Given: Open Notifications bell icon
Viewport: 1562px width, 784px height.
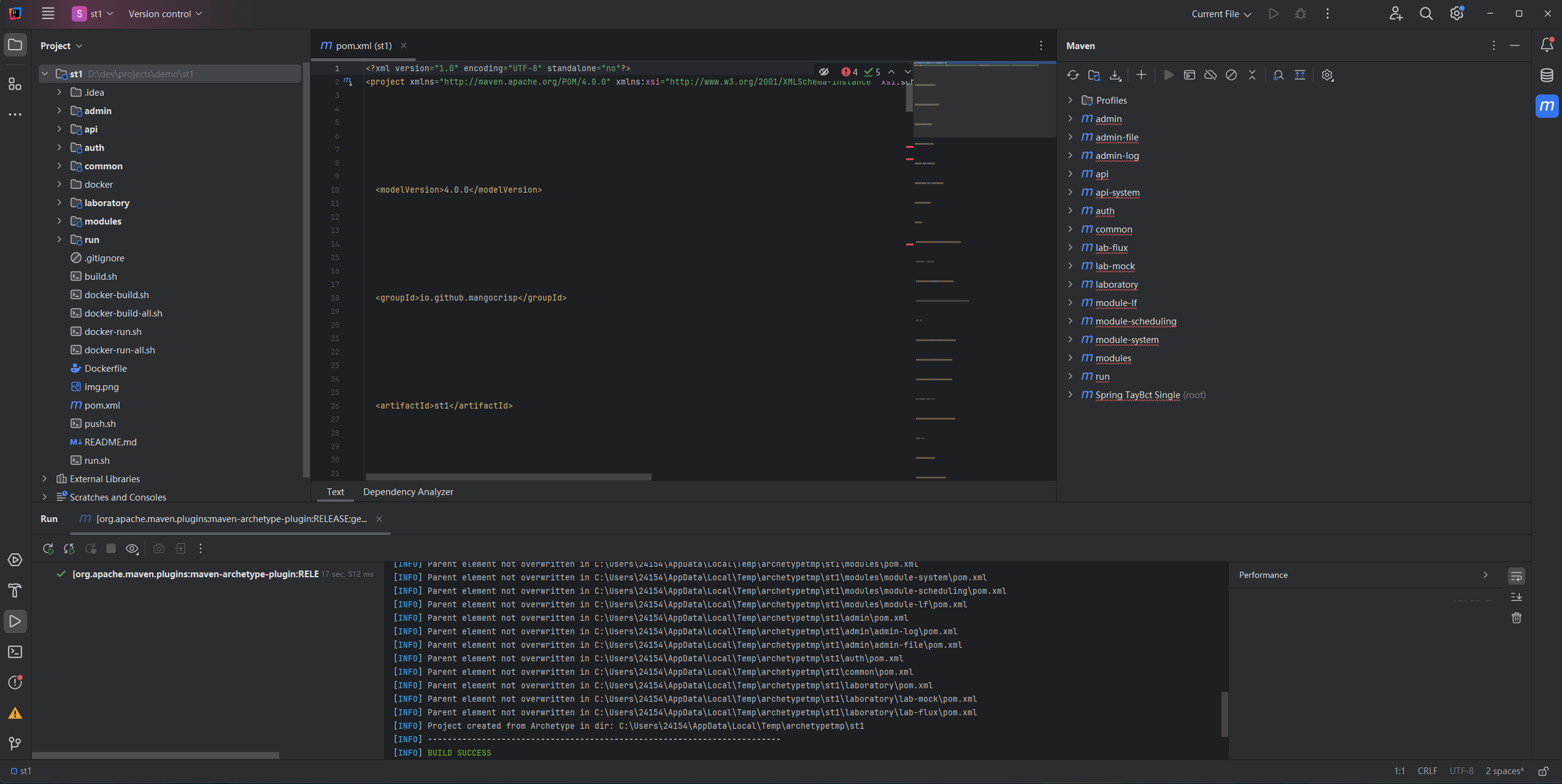Looking at the screenshot, I should [x=1547, y=45].
